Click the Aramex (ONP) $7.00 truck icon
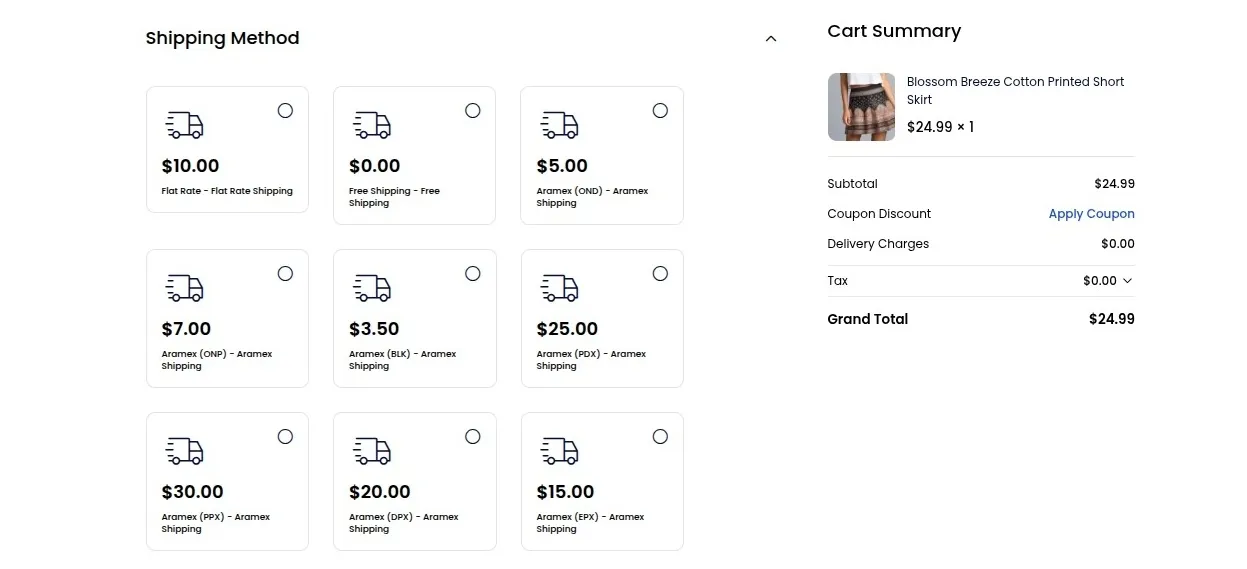The image size is (1247, 569). tap(184, 288)
